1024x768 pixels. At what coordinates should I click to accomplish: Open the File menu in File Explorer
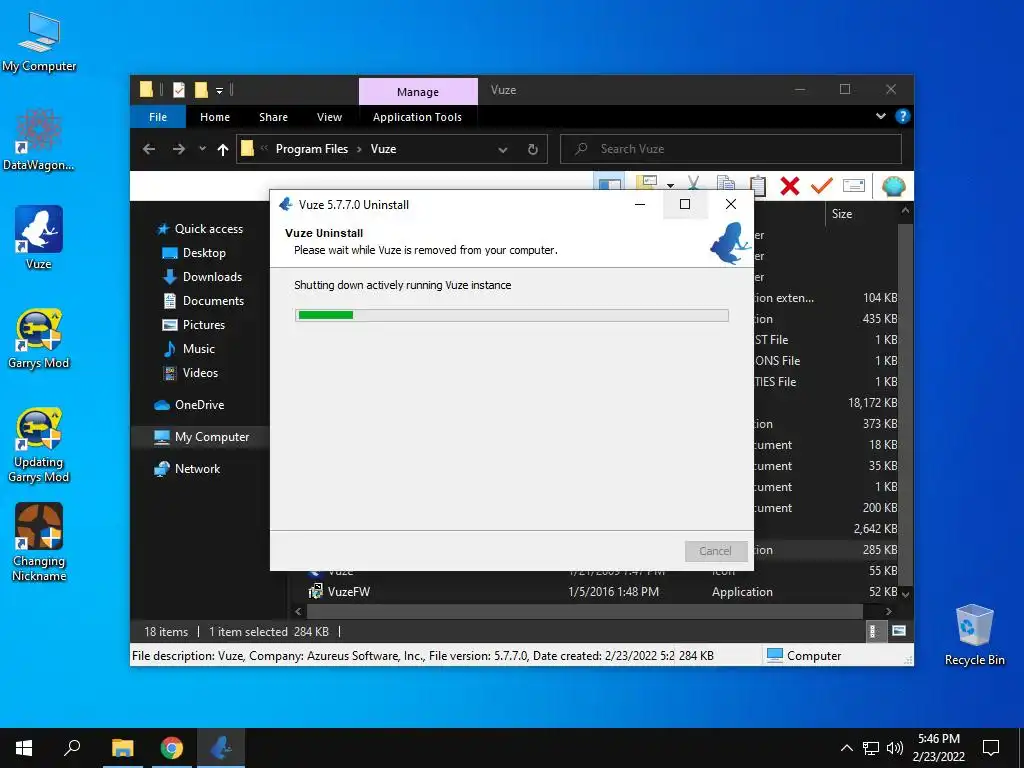[158, 117]
